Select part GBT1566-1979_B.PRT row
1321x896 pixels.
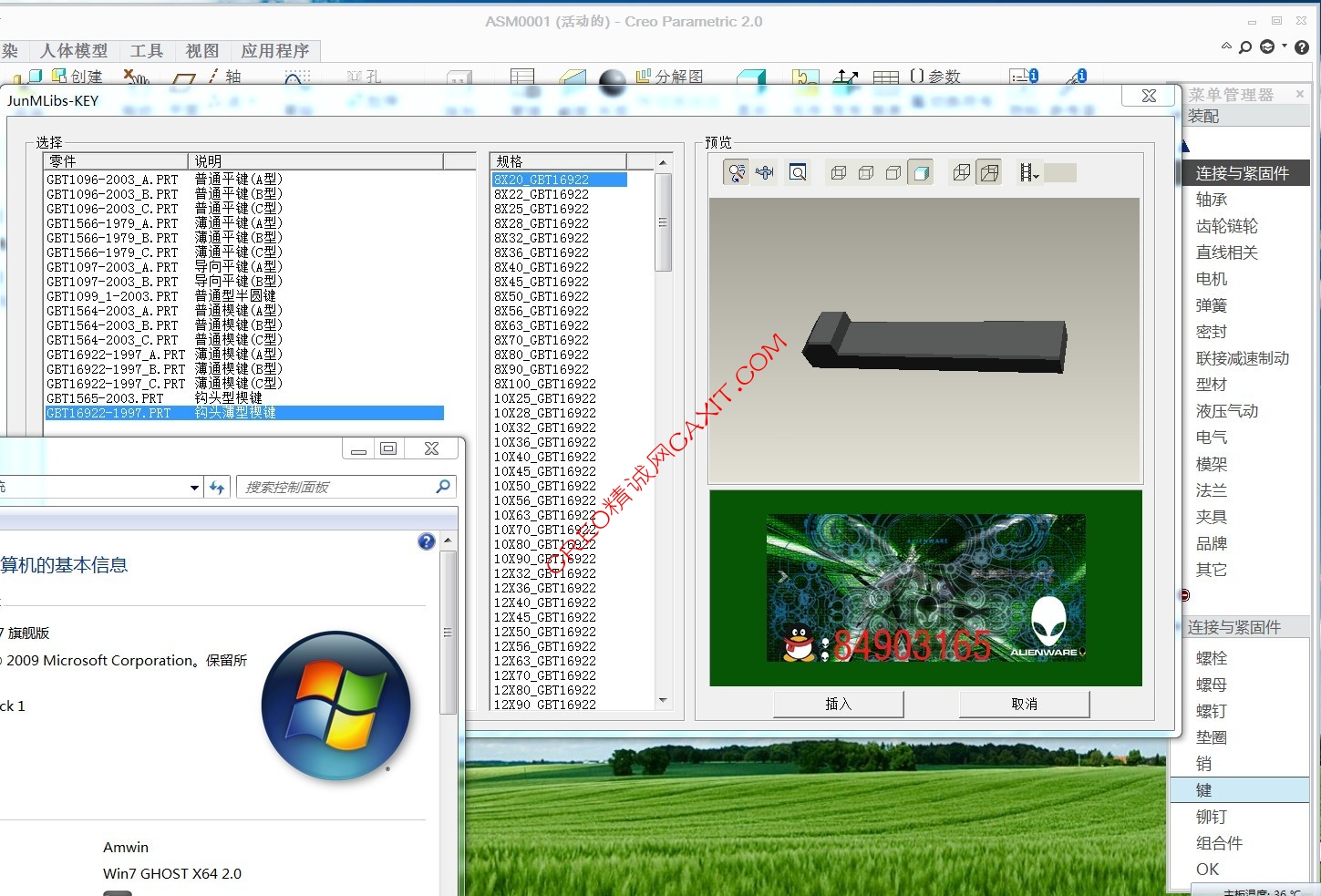click(x=244, y=238)
